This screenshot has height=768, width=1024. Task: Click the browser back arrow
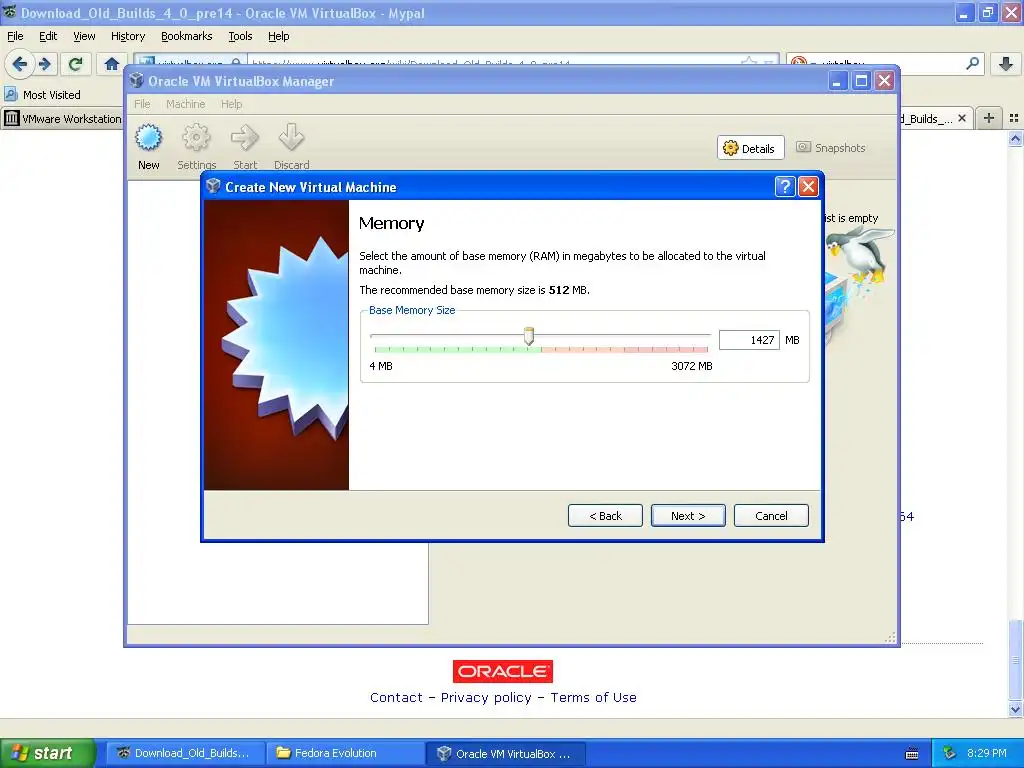pos(20,64)
